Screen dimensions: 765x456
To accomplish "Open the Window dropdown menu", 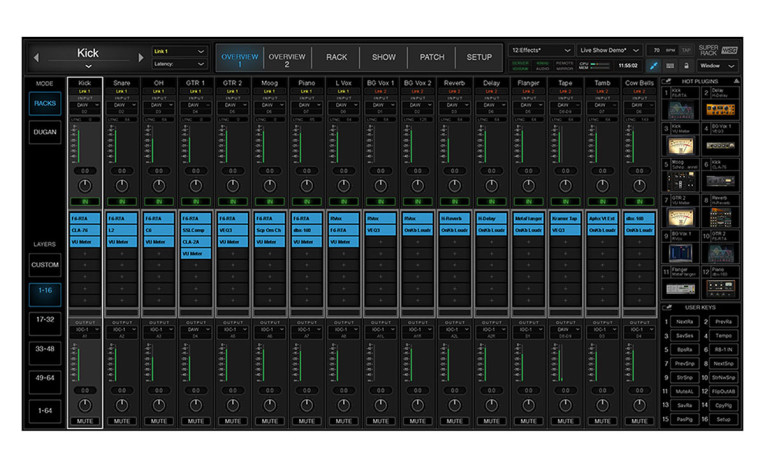I will pos(717,65).
